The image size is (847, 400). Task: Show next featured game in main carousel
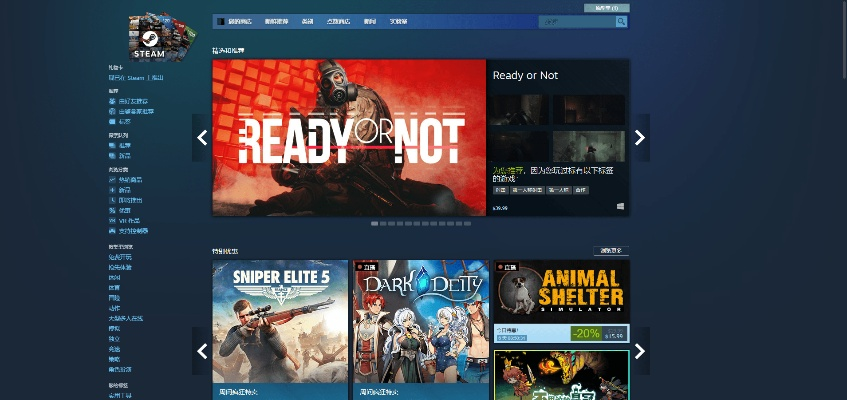click(640, 138)
